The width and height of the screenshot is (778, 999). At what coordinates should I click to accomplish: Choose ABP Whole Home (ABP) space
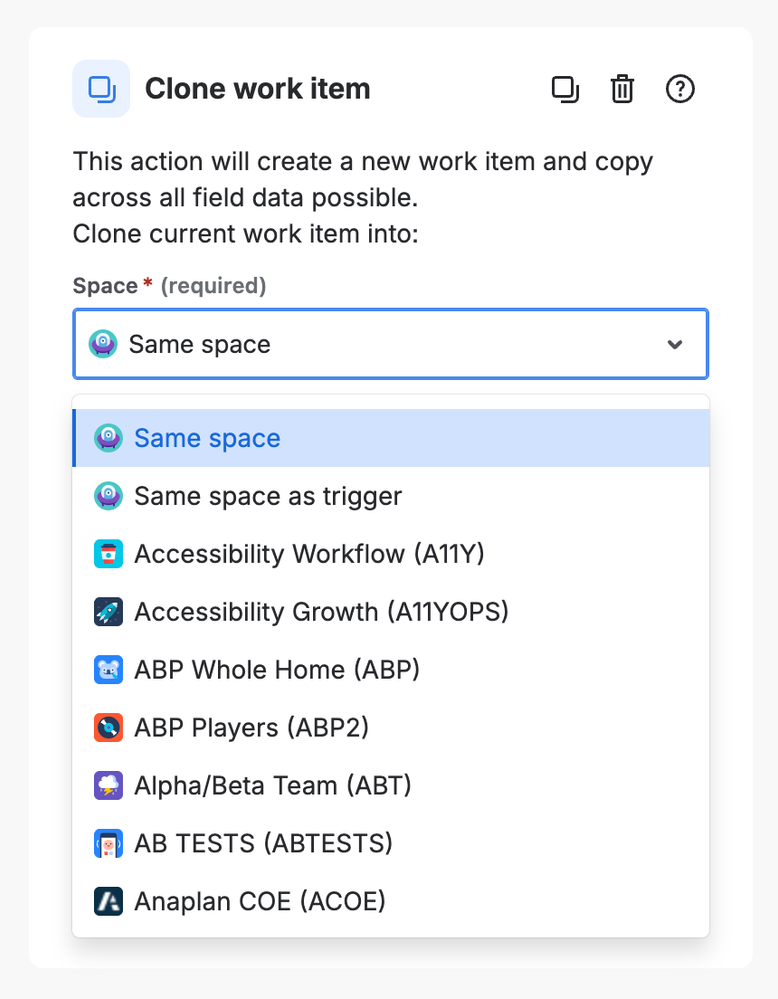coord(391,670)
